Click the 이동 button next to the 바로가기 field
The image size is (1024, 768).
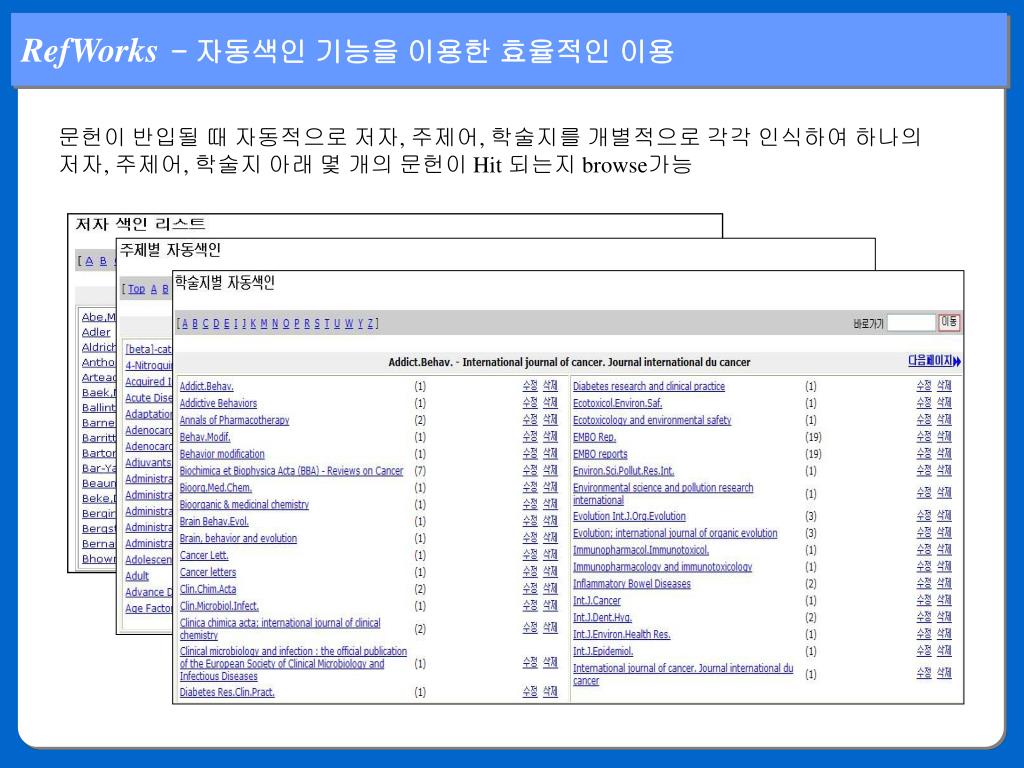point(949,322)
